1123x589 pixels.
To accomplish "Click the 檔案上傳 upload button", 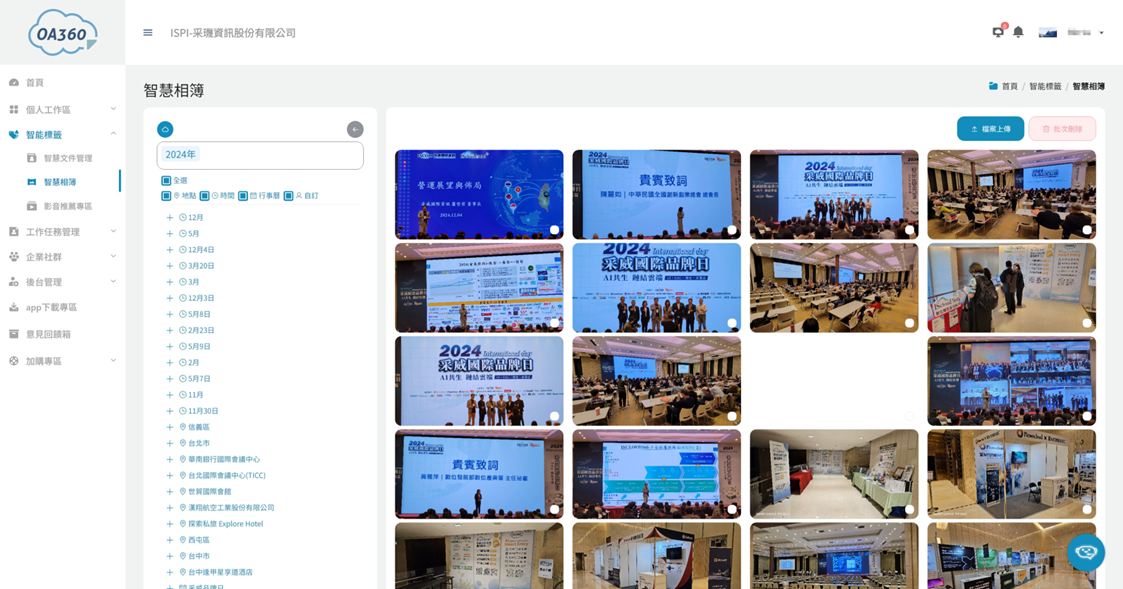I will coord(990,129).
